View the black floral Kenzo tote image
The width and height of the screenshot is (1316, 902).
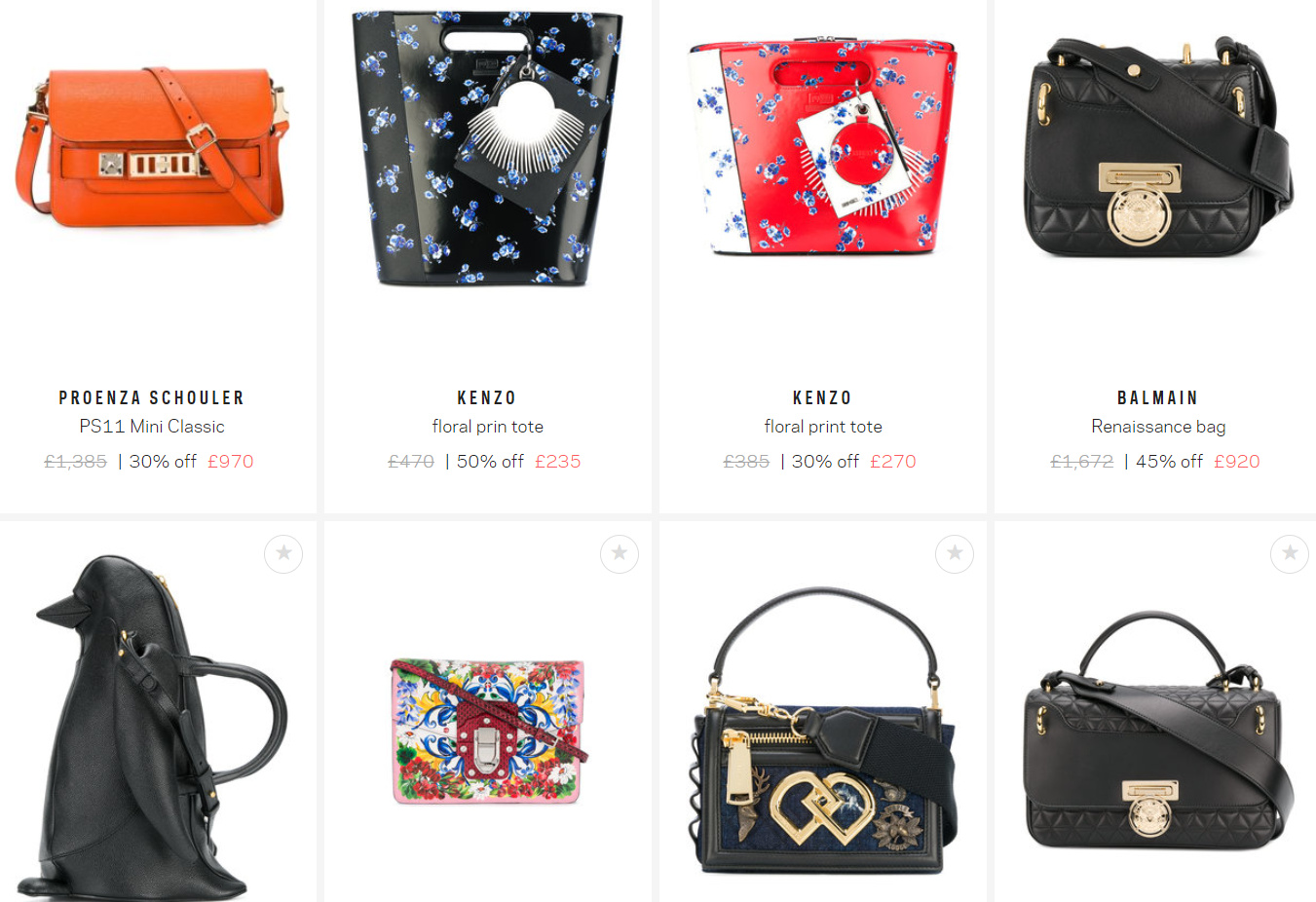[487, 148]
